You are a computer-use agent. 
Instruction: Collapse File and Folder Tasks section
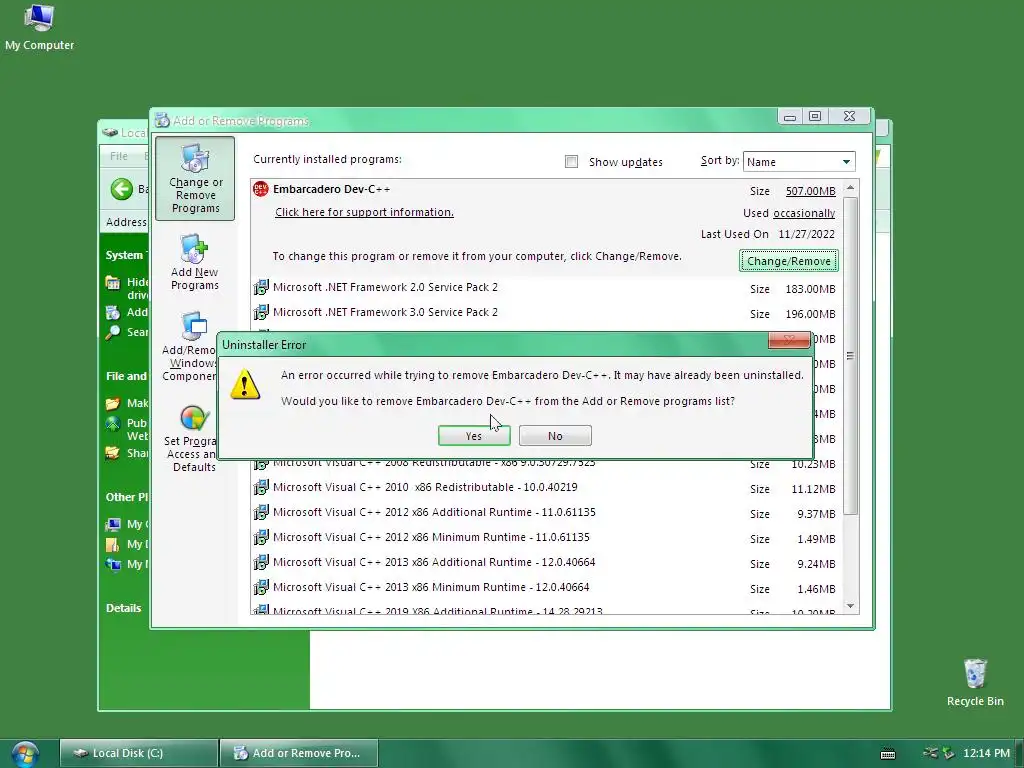pos(127,376)
